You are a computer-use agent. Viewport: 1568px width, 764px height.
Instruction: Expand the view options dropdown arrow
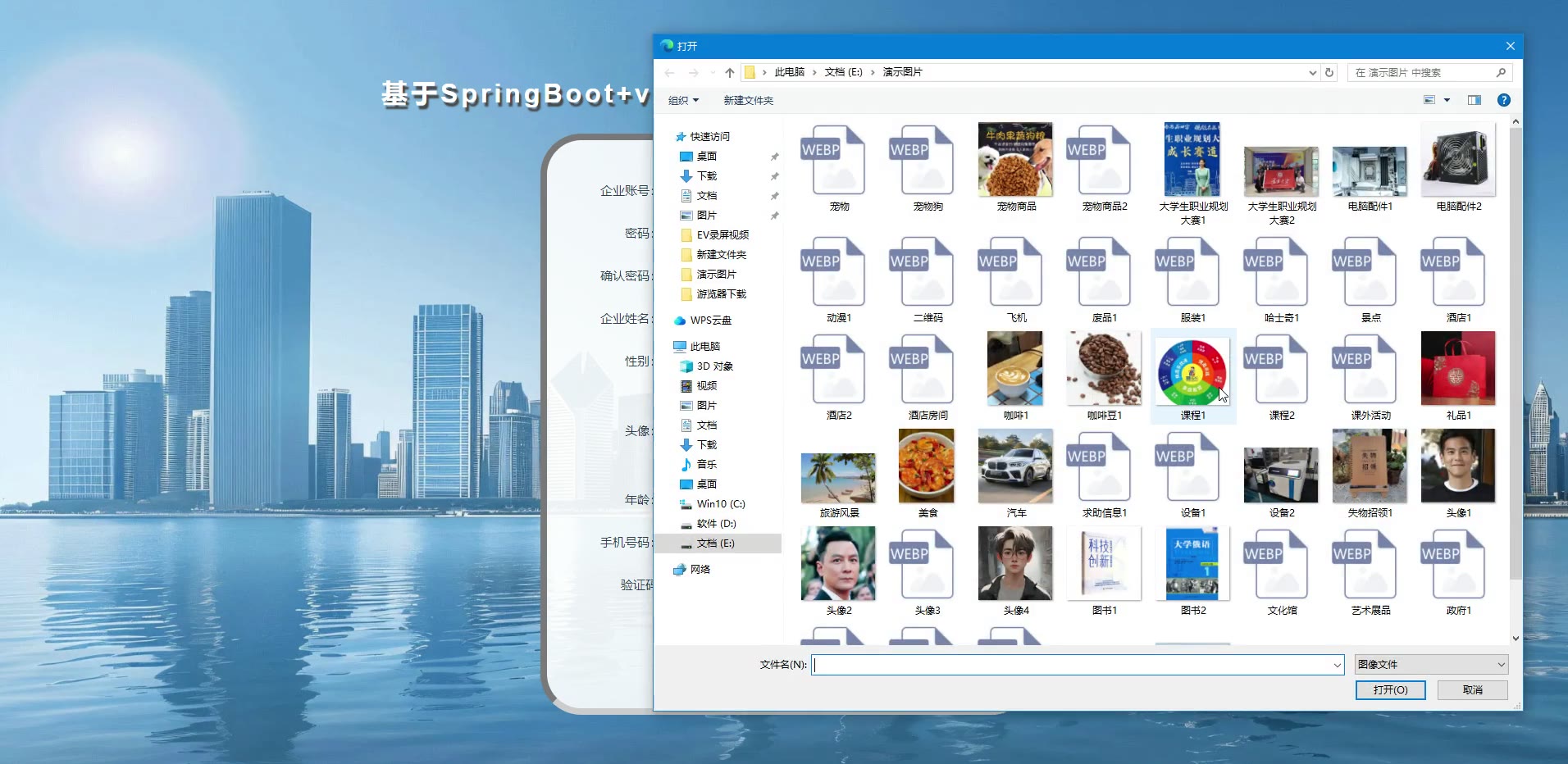tap(1447, 100)
